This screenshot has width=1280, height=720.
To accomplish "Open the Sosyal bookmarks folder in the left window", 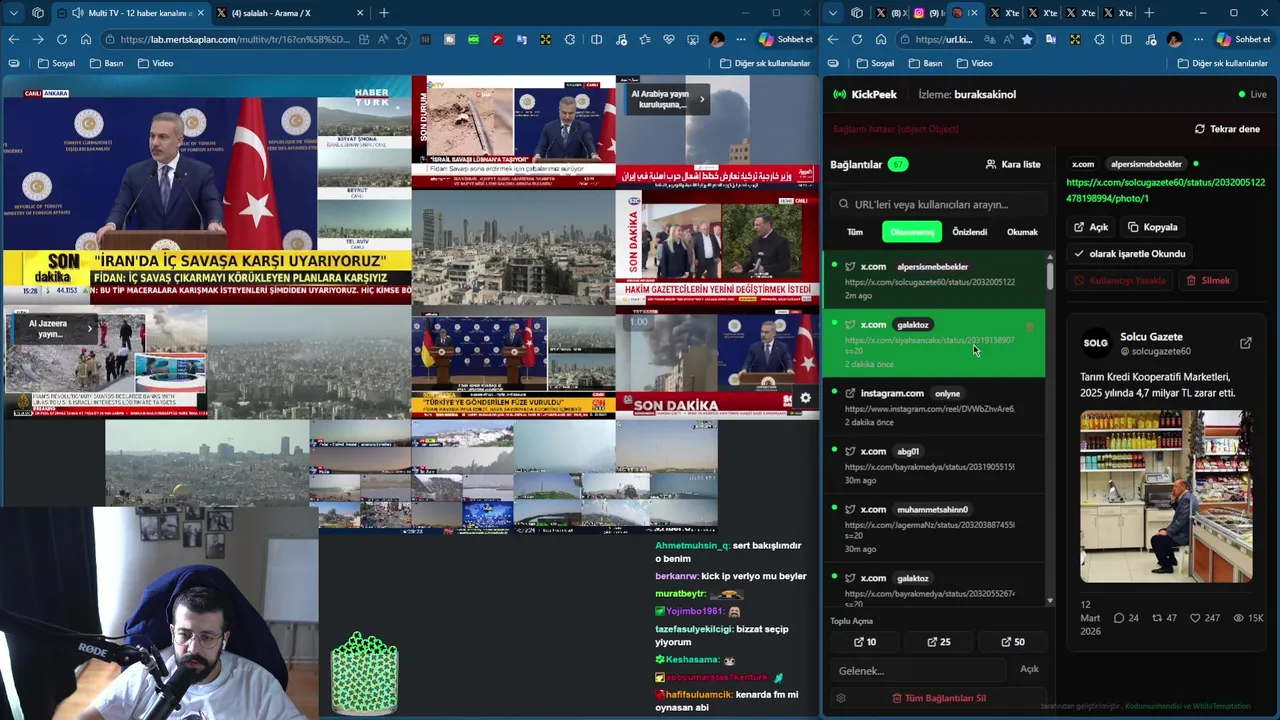I will point(56,63).
